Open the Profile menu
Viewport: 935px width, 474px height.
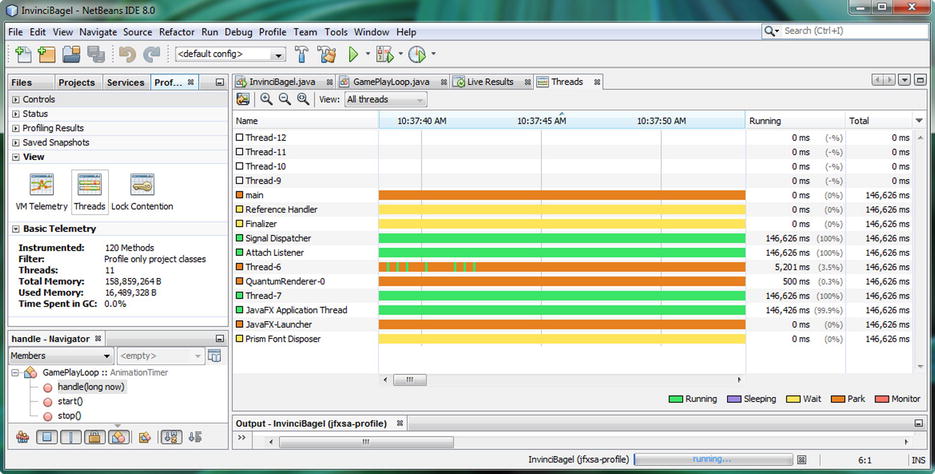273,32
